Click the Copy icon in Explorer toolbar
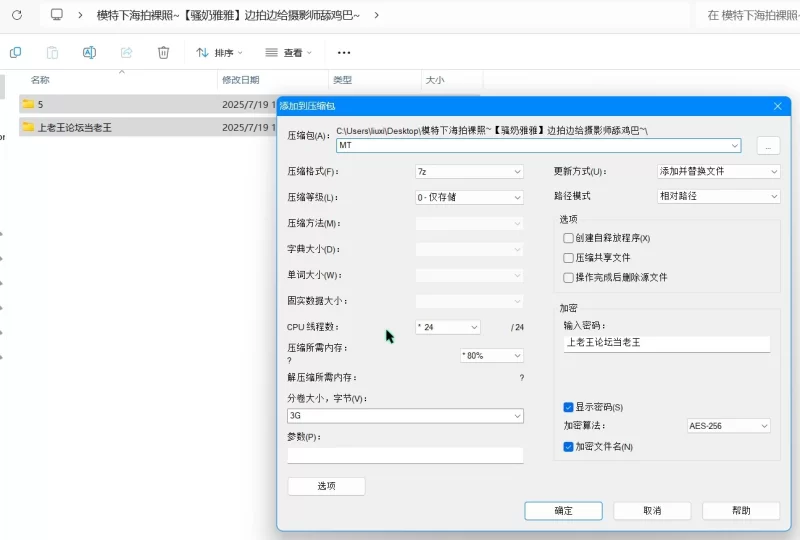Image resolution: width=800 pixels, height=540 pixels. click(x=15, y=52)
